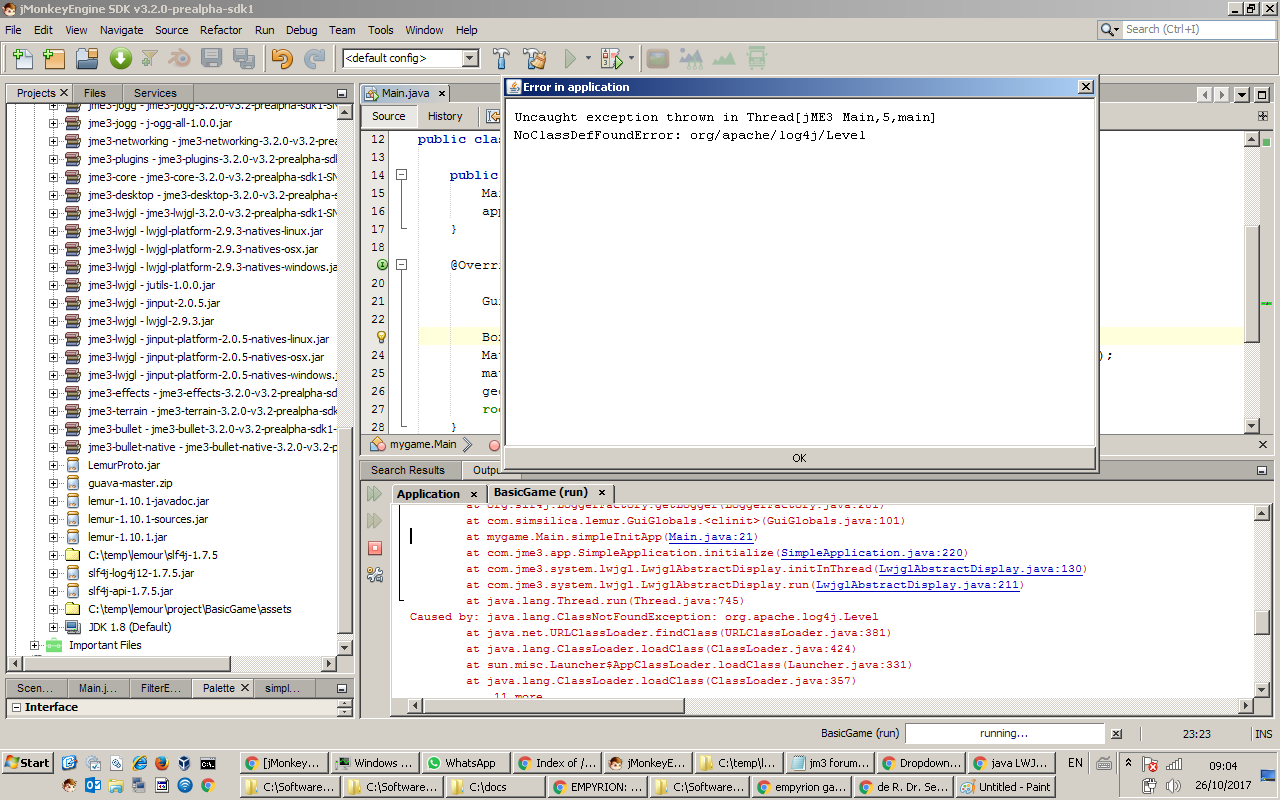The width and height of the screenshot is (1280, 800).
Task: Expand the Important Files tree node
Action: coord(35,645)
